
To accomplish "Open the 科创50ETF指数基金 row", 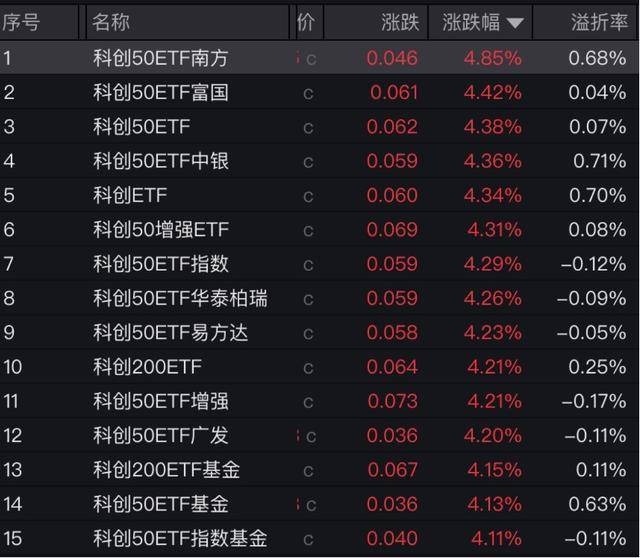I will [180, 539].
